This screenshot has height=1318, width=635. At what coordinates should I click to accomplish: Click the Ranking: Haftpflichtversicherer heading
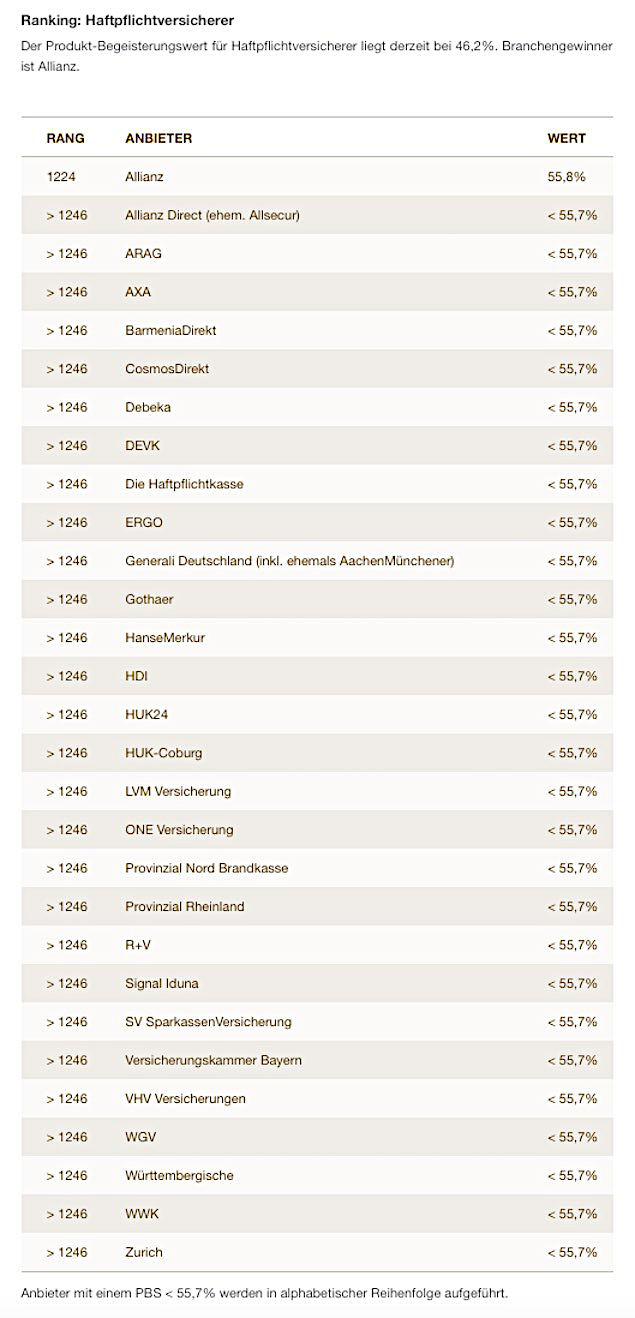(x=128, y=20)
